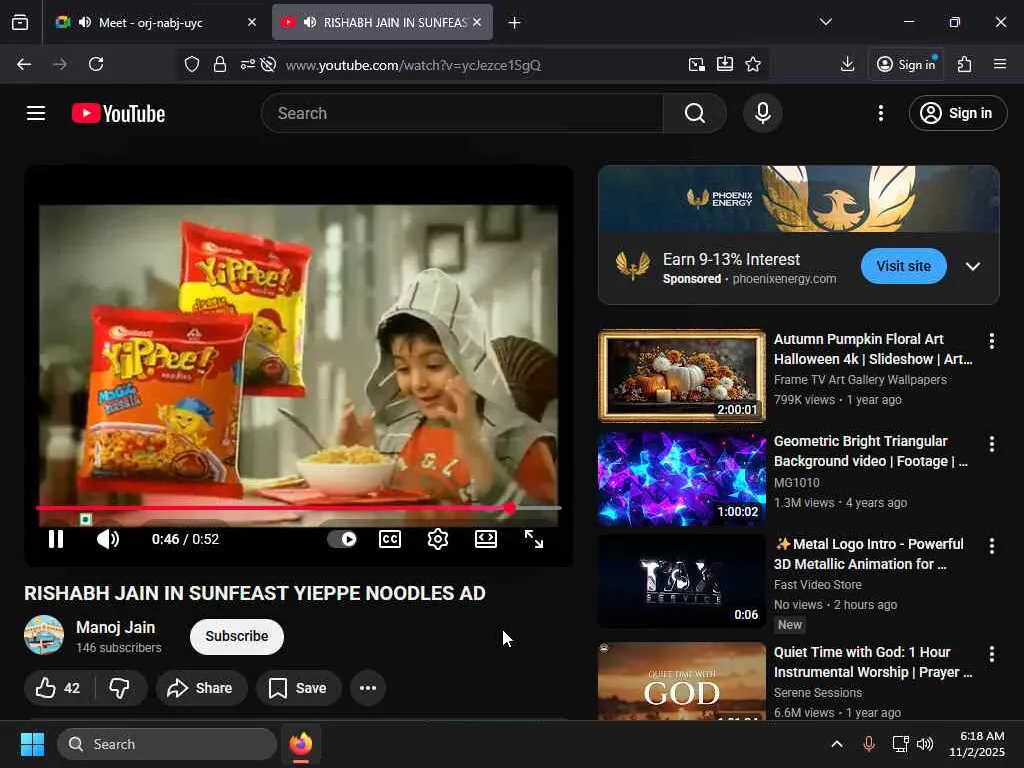This screenshot has width=1024, height=768.
Task: Open options for Quiet Time with God video
Action: (992, 654)
